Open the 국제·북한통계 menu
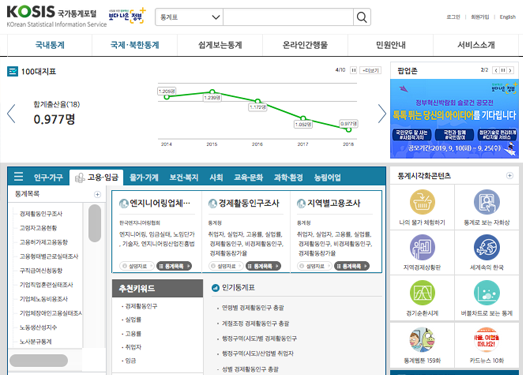Viewport: 523px width, 375px height. 135,45
